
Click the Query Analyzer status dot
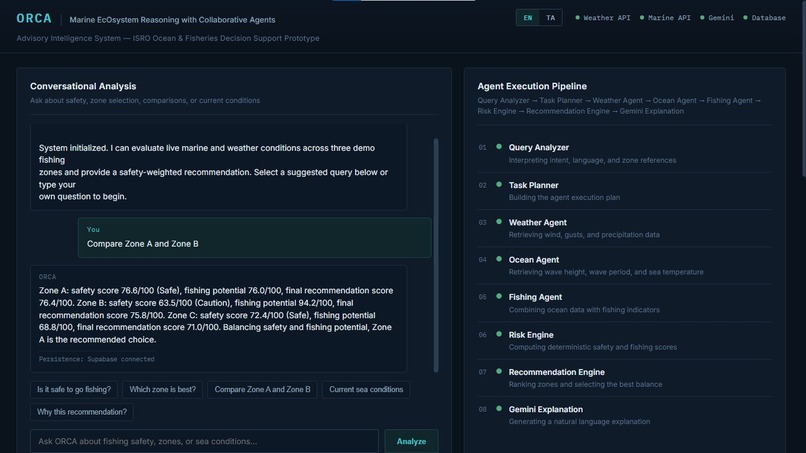pos(499,147)
